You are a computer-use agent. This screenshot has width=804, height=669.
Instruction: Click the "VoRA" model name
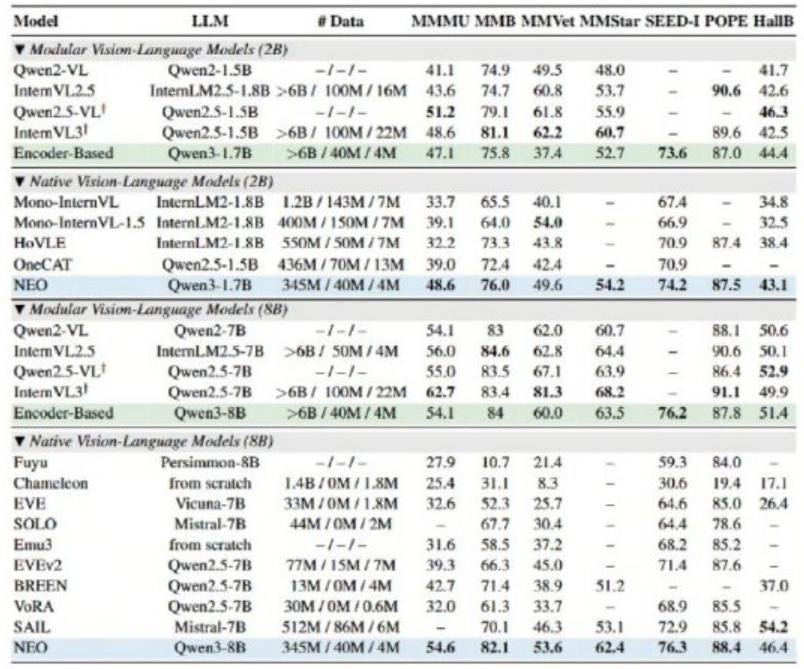pyautogui.click(x=34, y=606)
